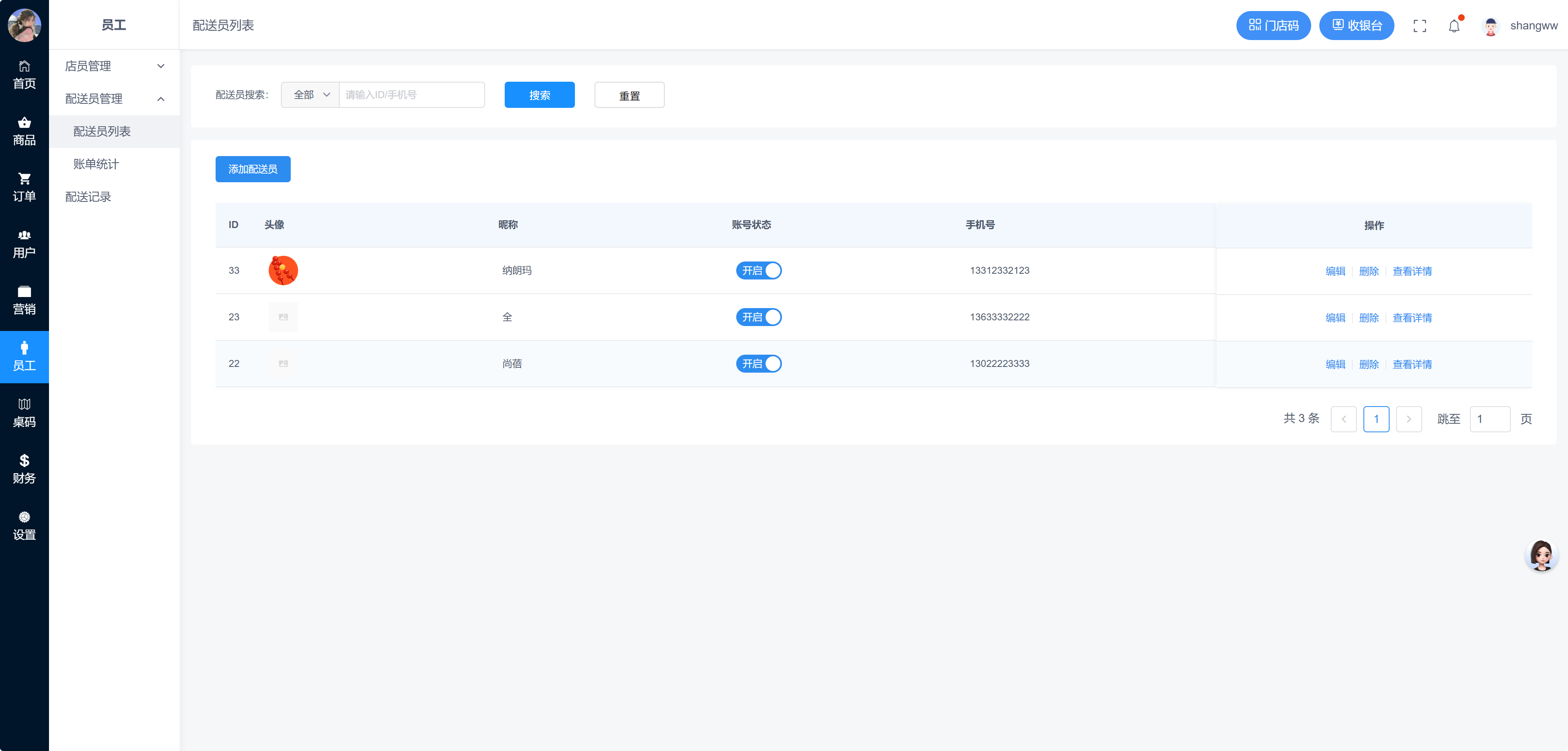
Task: Click the ID/phone search input field
Action: click(x=411, y=95)
